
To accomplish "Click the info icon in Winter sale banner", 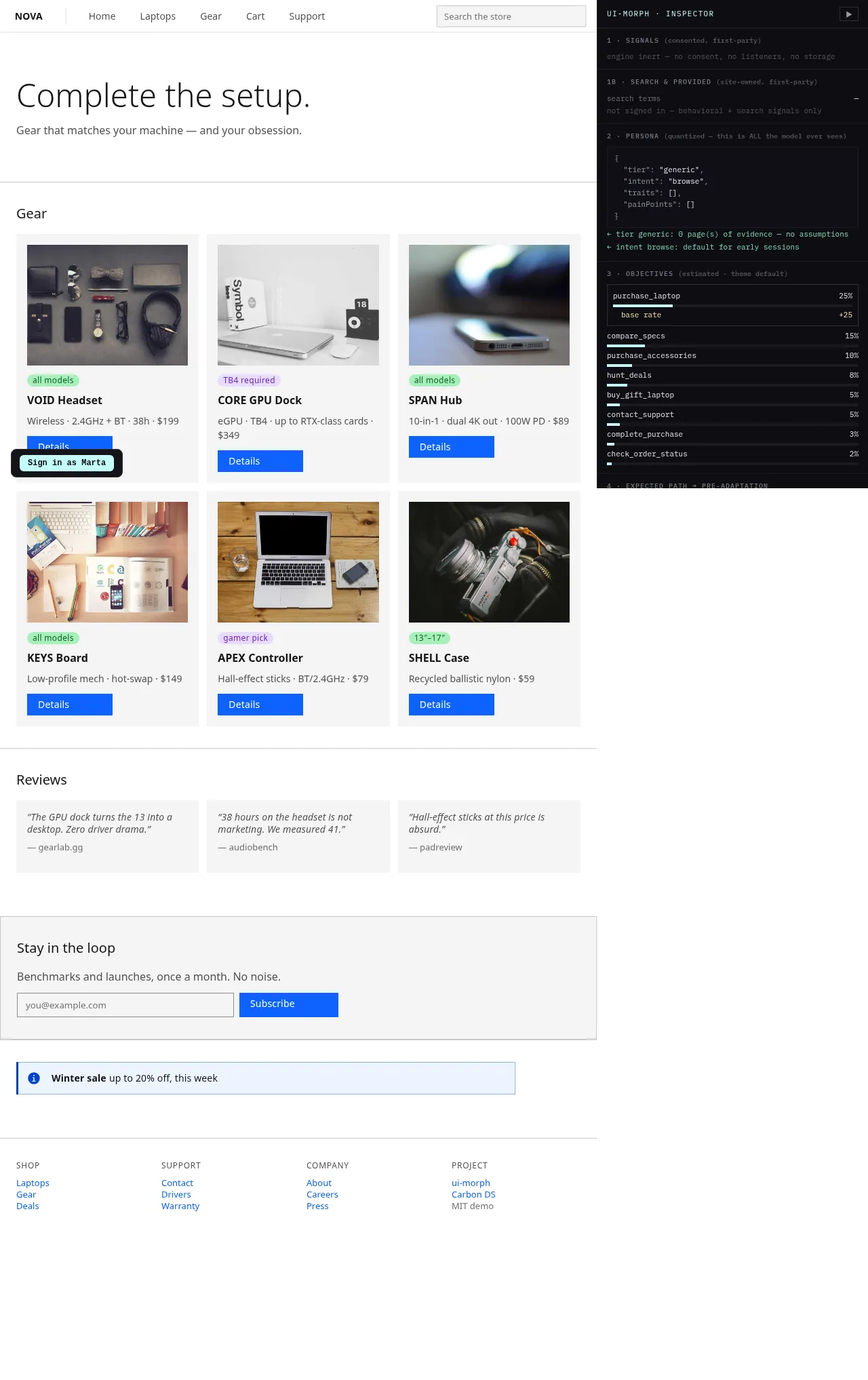I will tap(34, 1078).
